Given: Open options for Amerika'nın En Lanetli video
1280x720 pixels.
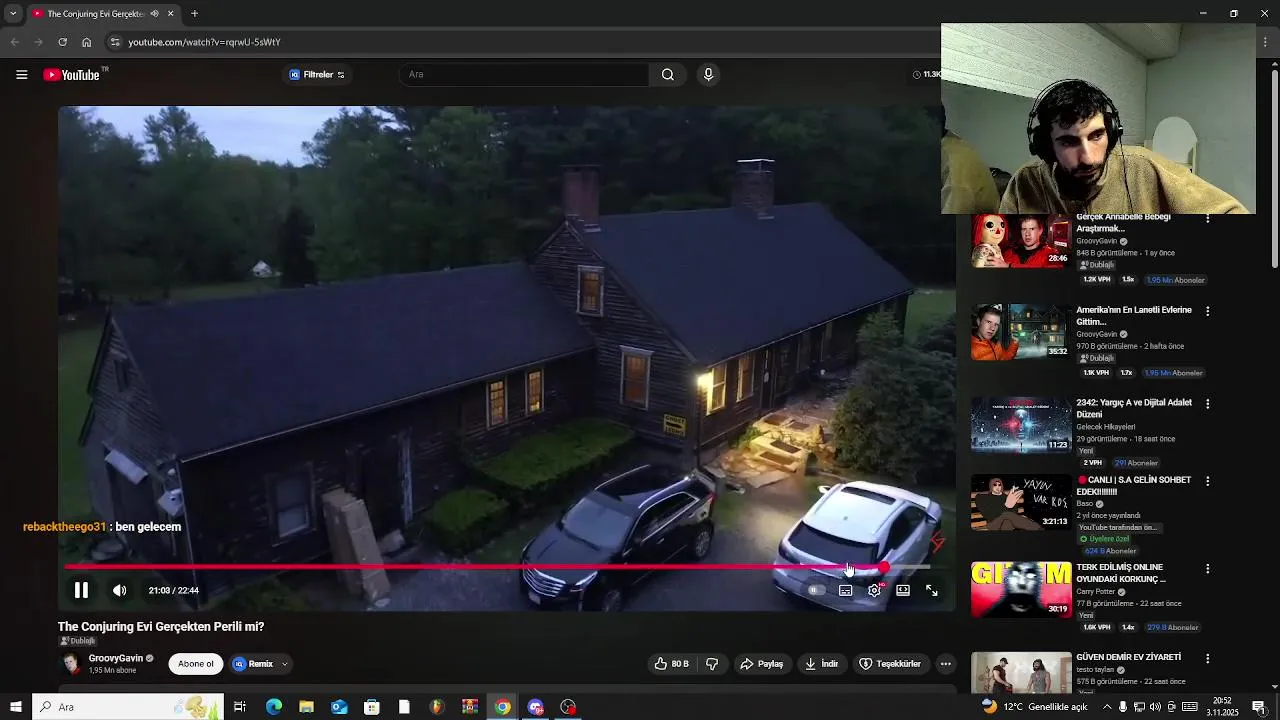Looking at the screenshot, I should 1208,311.
